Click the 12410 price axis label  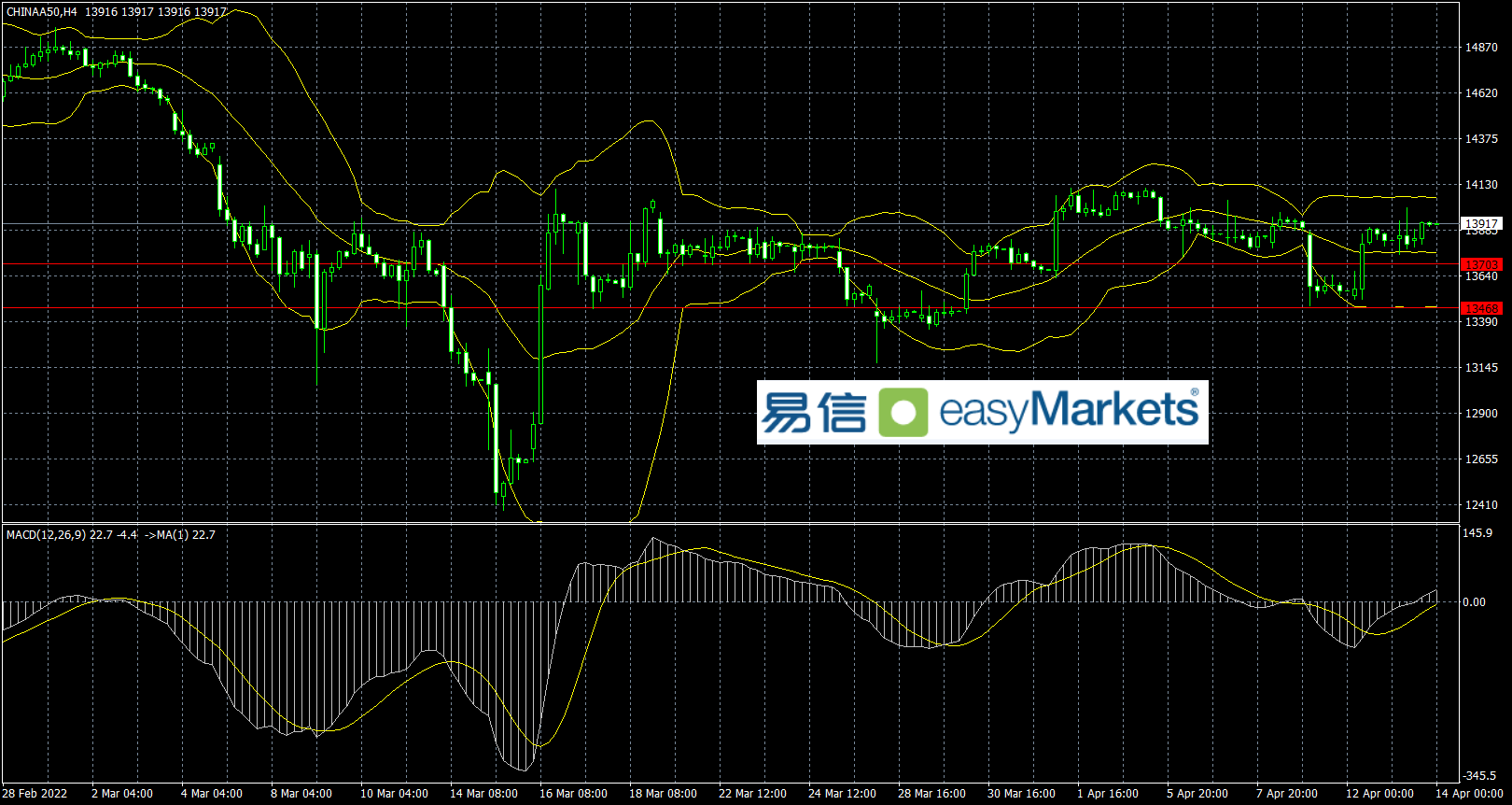click(1481, 505)
